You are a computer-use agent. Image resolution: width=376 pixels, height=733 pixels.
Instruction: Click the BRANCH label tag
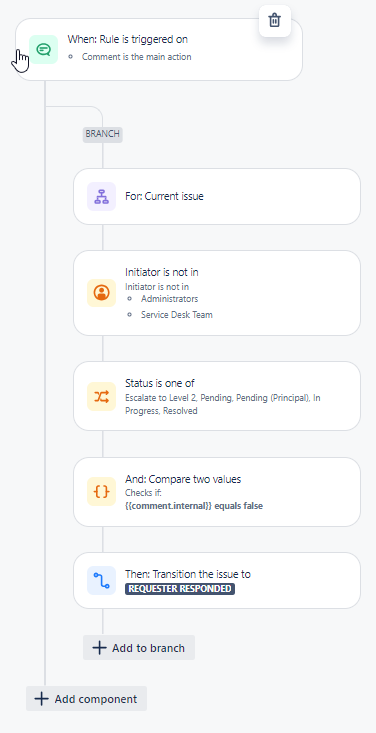point(102,134)
